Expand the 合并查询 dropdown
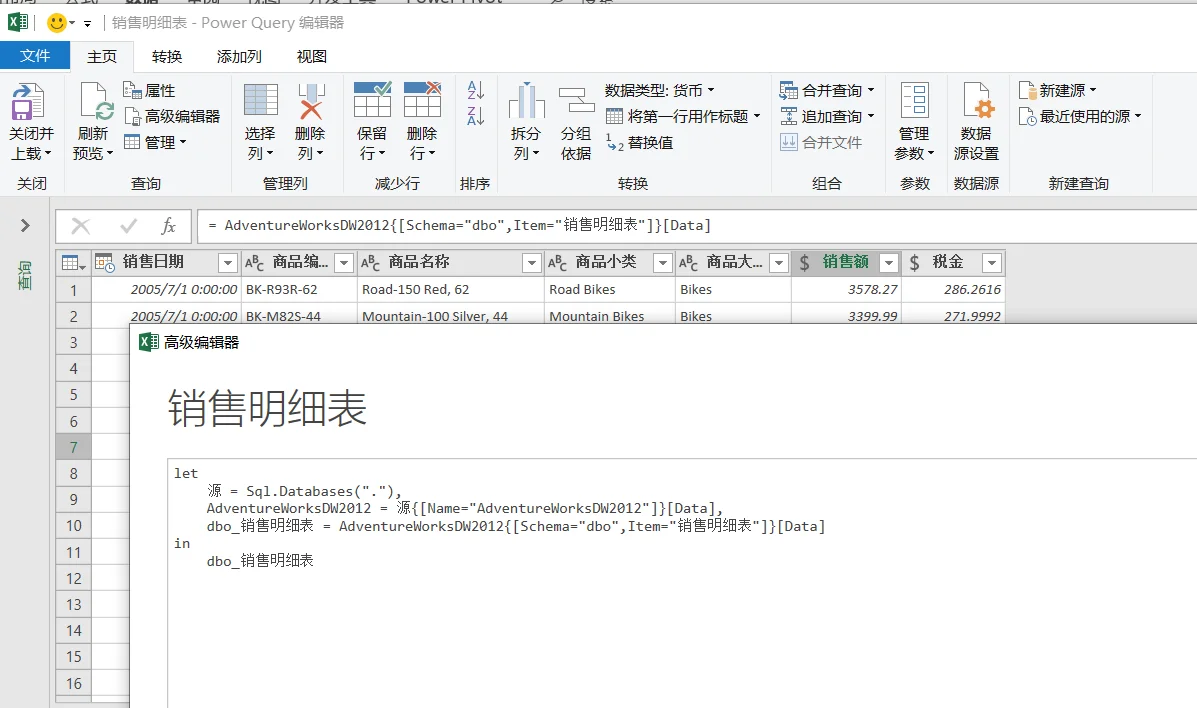 pyautogui.click(x=871, y=90)
